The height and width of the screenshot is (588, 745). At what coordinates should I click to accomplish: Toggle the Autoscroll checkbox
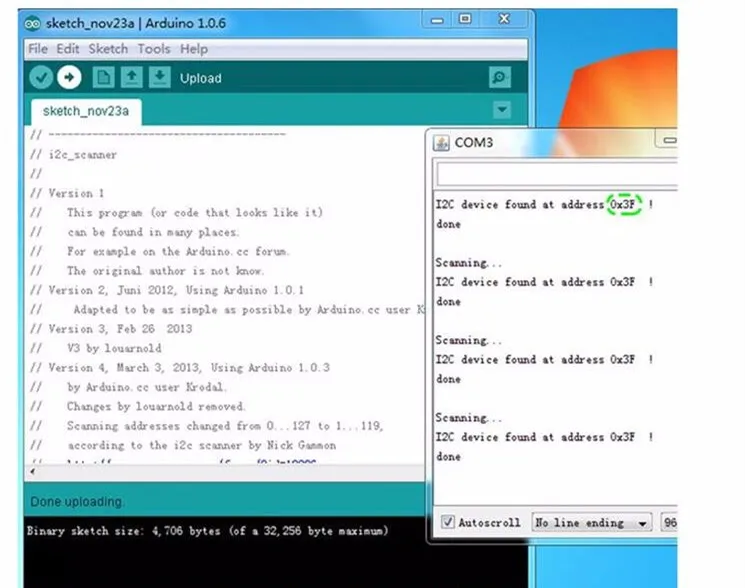[x=447, y=522]
